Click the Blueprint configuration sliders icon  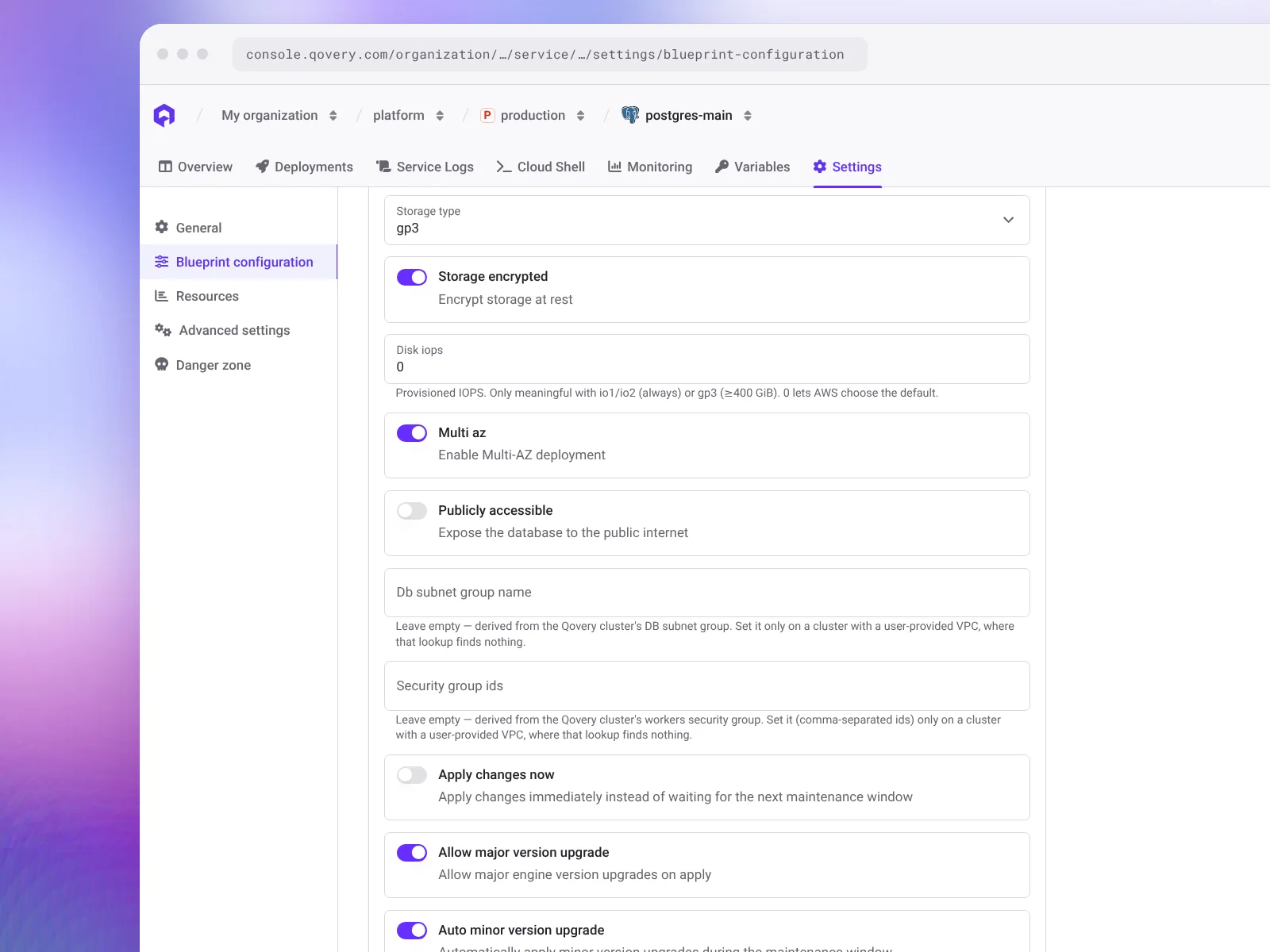tap(162, 262)
